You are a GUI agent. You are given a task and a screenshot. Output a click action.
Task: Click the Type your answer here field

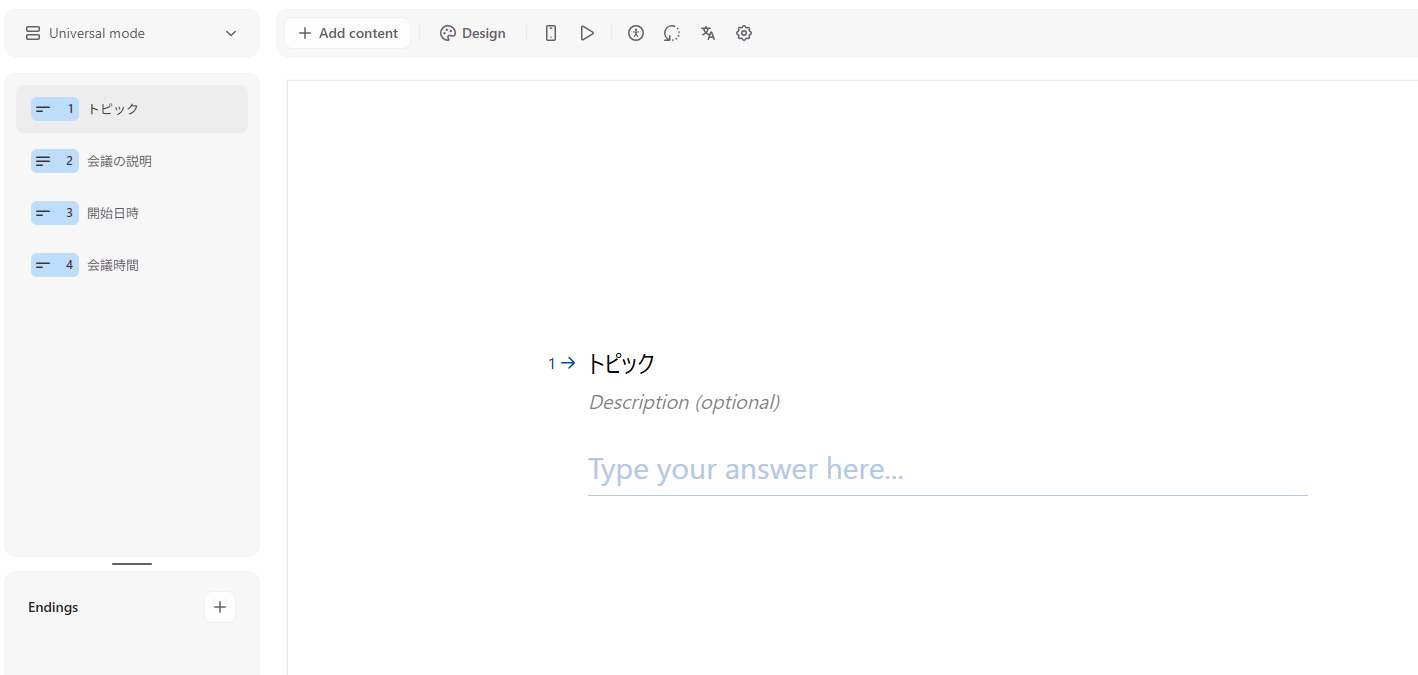[946, 469]
